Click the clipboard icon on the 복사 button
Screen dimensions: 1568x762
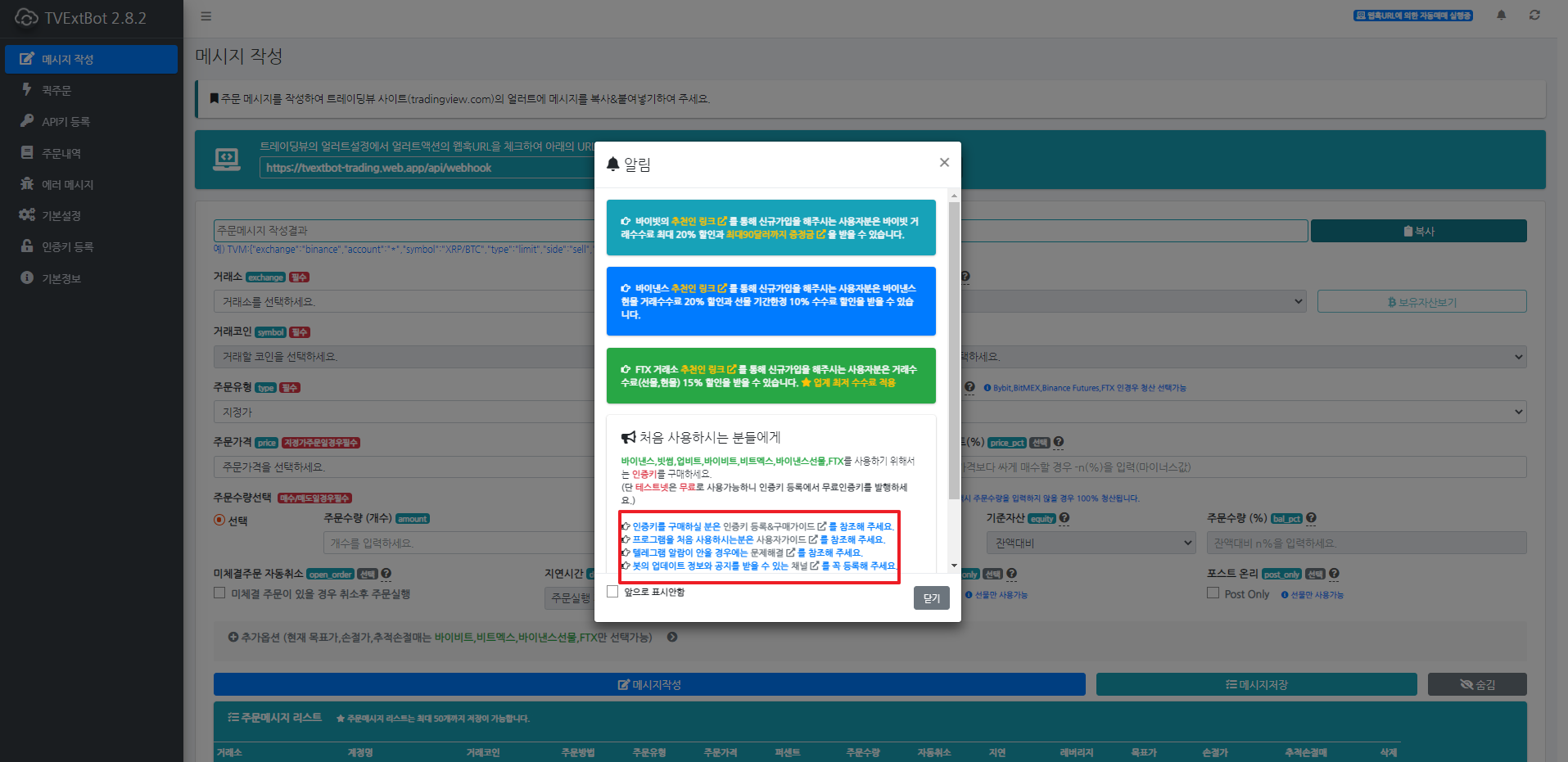click(1408, 231)
